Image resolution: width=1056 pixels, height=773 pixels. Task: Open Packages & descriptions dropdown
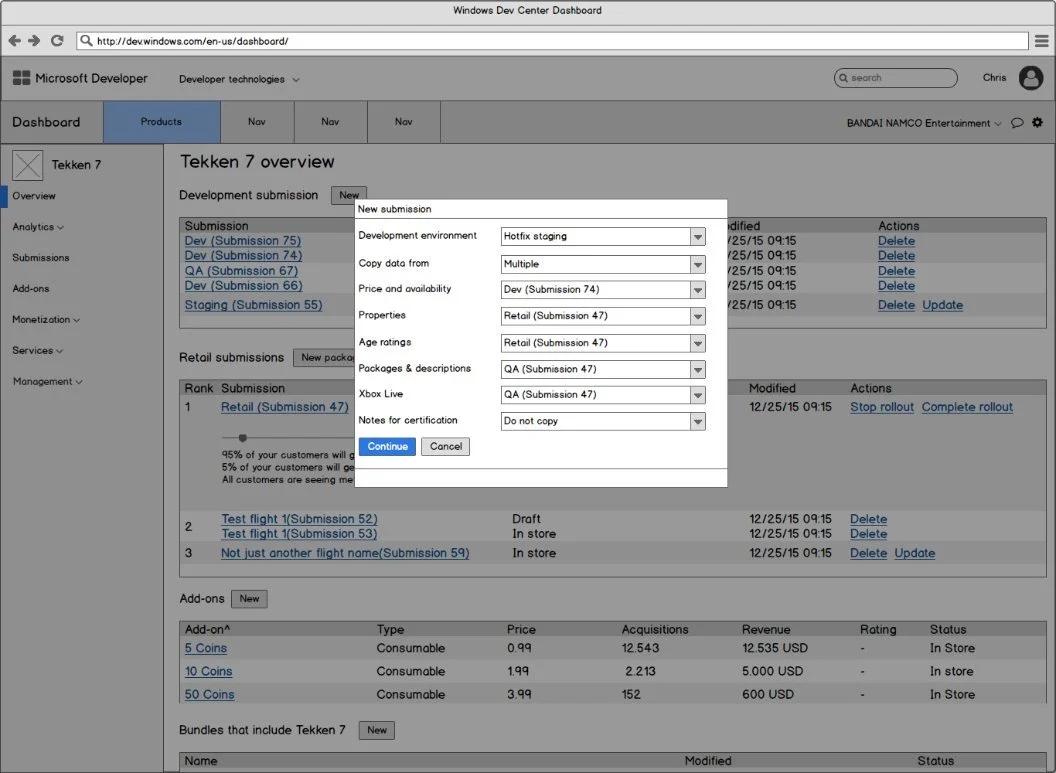click(x=603, y=369)
